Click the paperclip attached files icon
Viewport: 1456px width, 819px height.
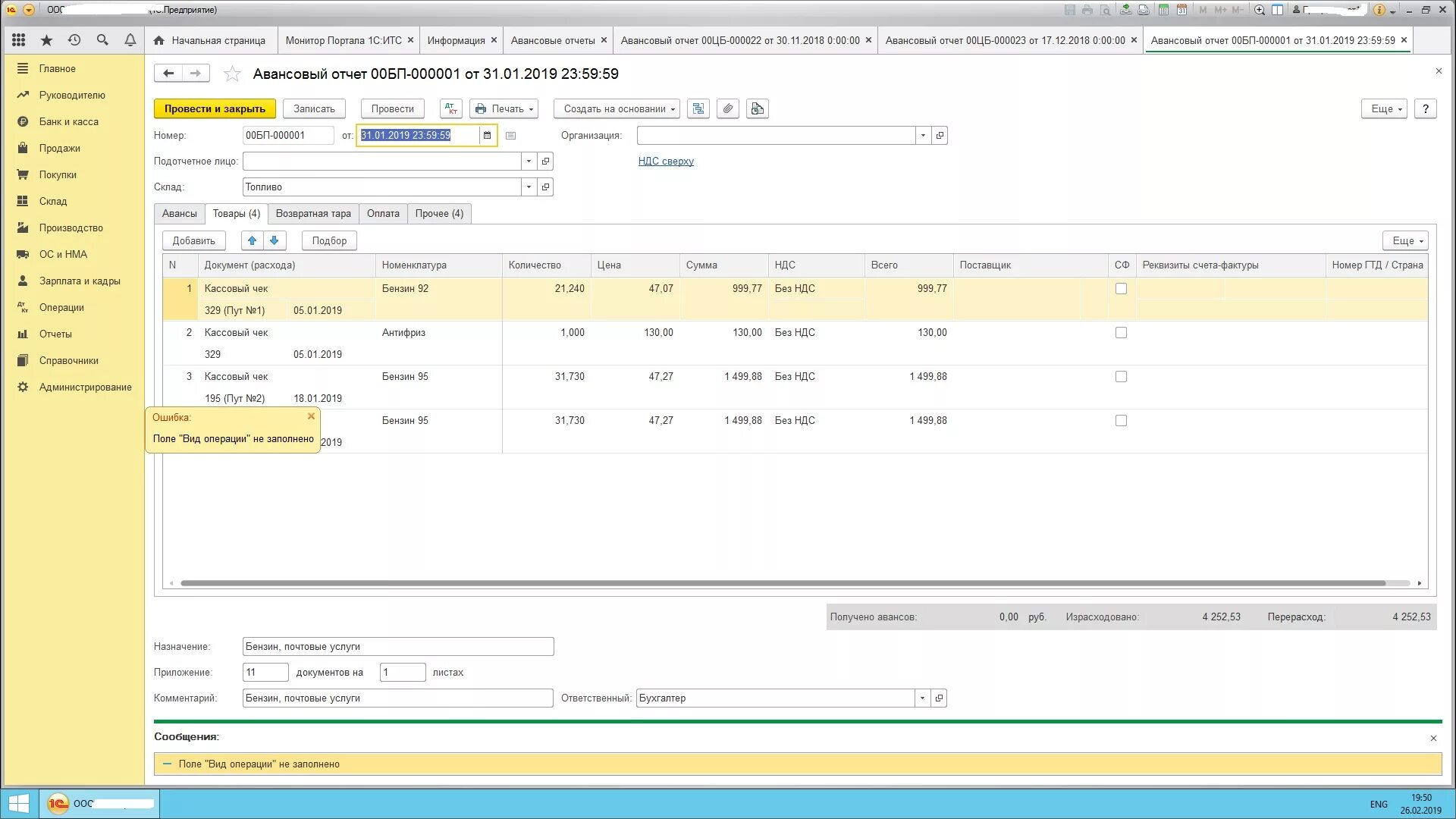(x=727, y=108)
